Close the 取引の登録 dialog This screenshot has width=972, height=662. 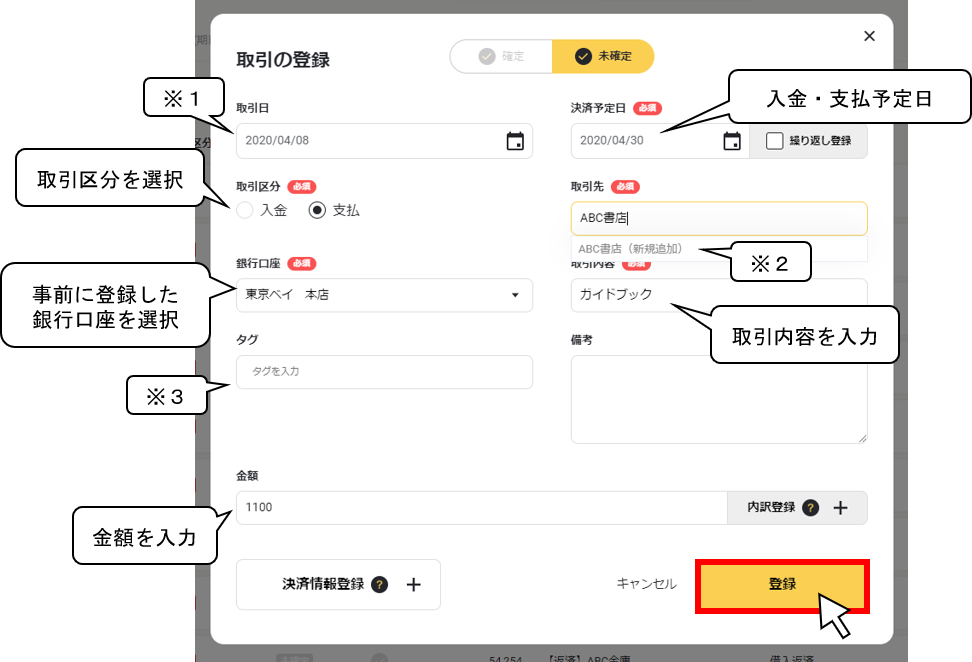tap(869, 36)
